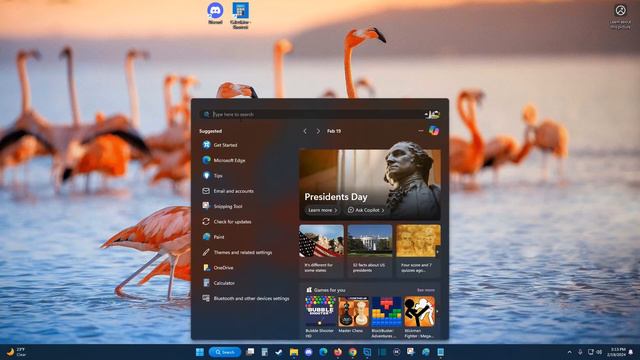Screen dimensions: 640x360
Task: Click the Copilot icon in search panel
Action: pyautogui.click(x=433, y=131)
